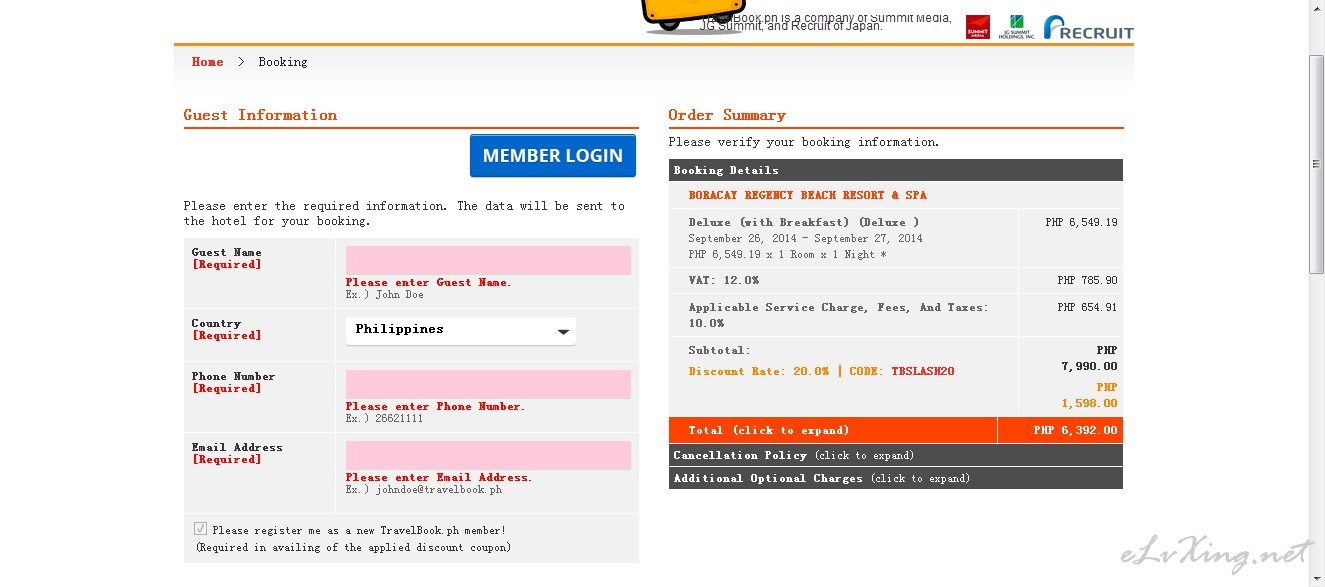1325x587 pixels.
Task: Click the vertical scrollbar thumb
Action: [x=1317, y=165]
